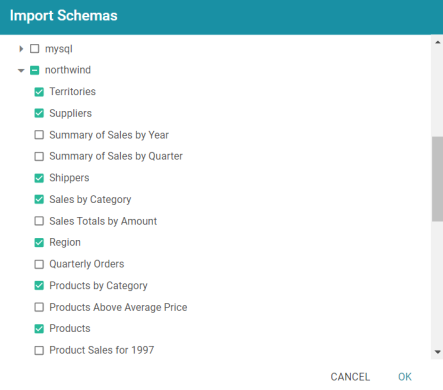
Task: Uncheck Sales by Category
Action: click(39, 199)
